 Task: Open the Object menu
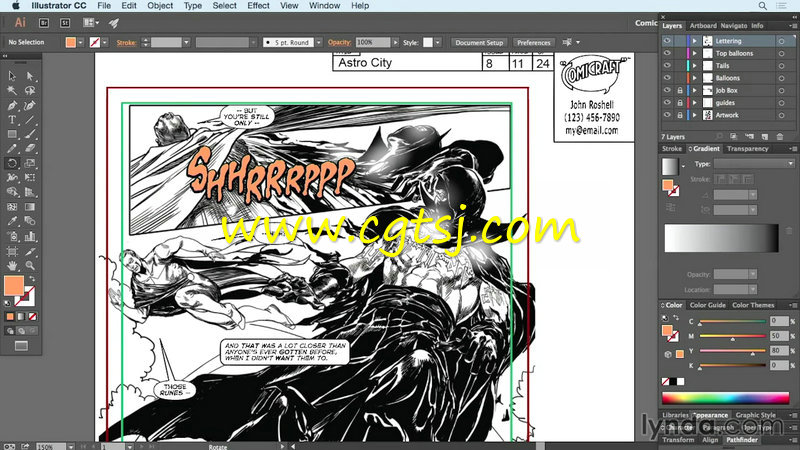160,6
